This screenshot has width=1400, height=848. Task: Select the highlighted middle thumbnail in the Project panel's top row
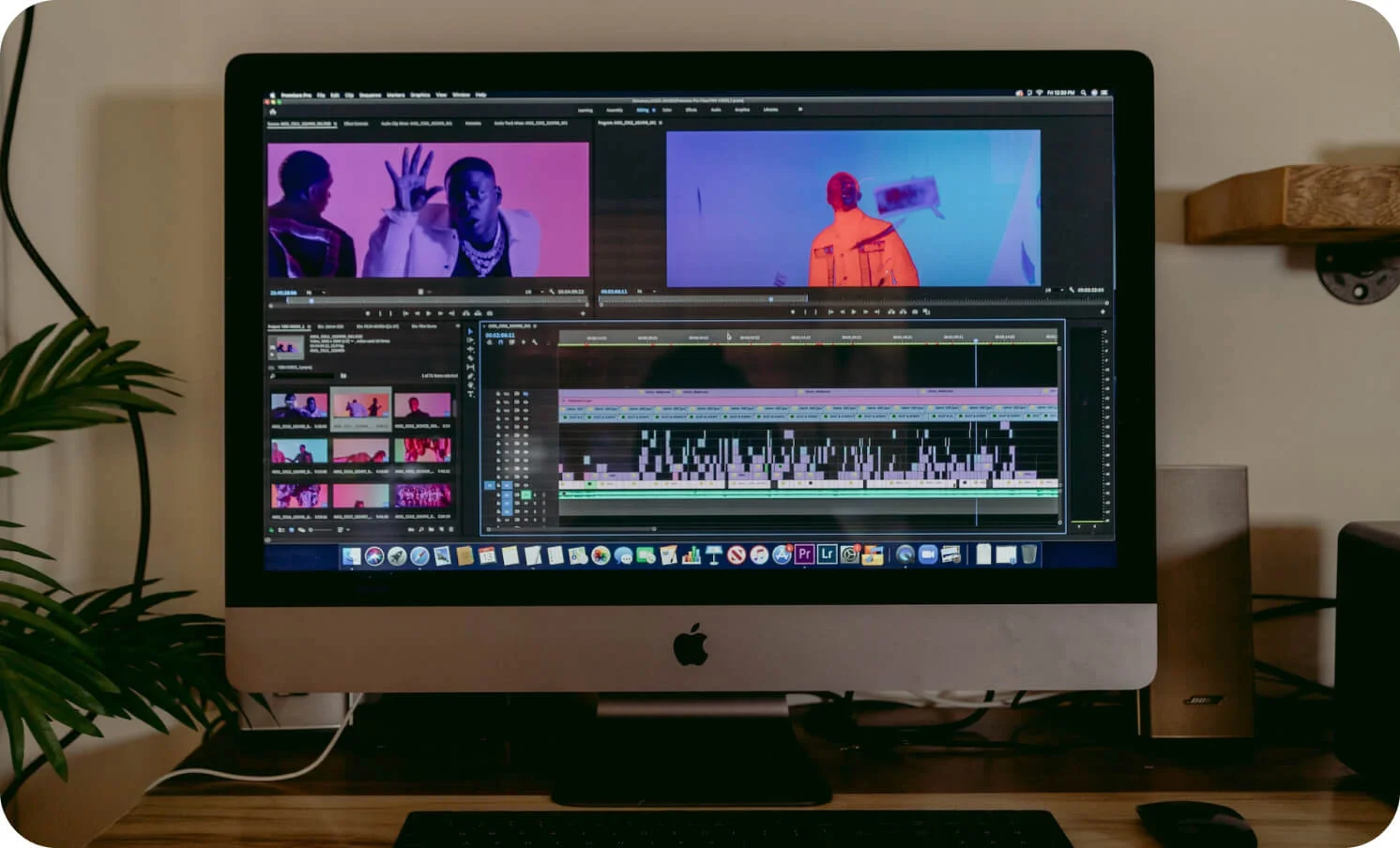[360, 409]
